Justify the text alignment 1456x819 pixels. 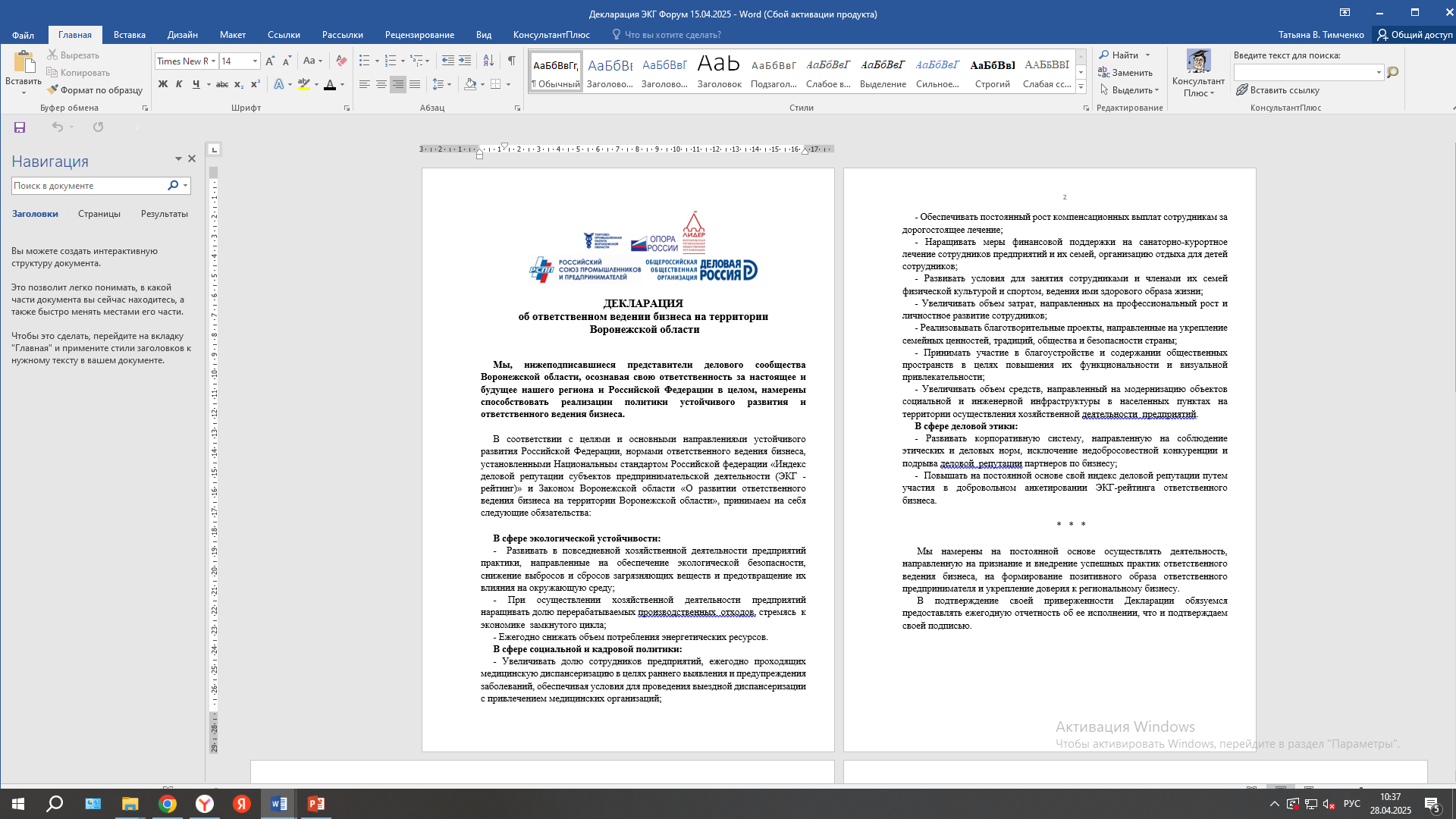[415, 84]
